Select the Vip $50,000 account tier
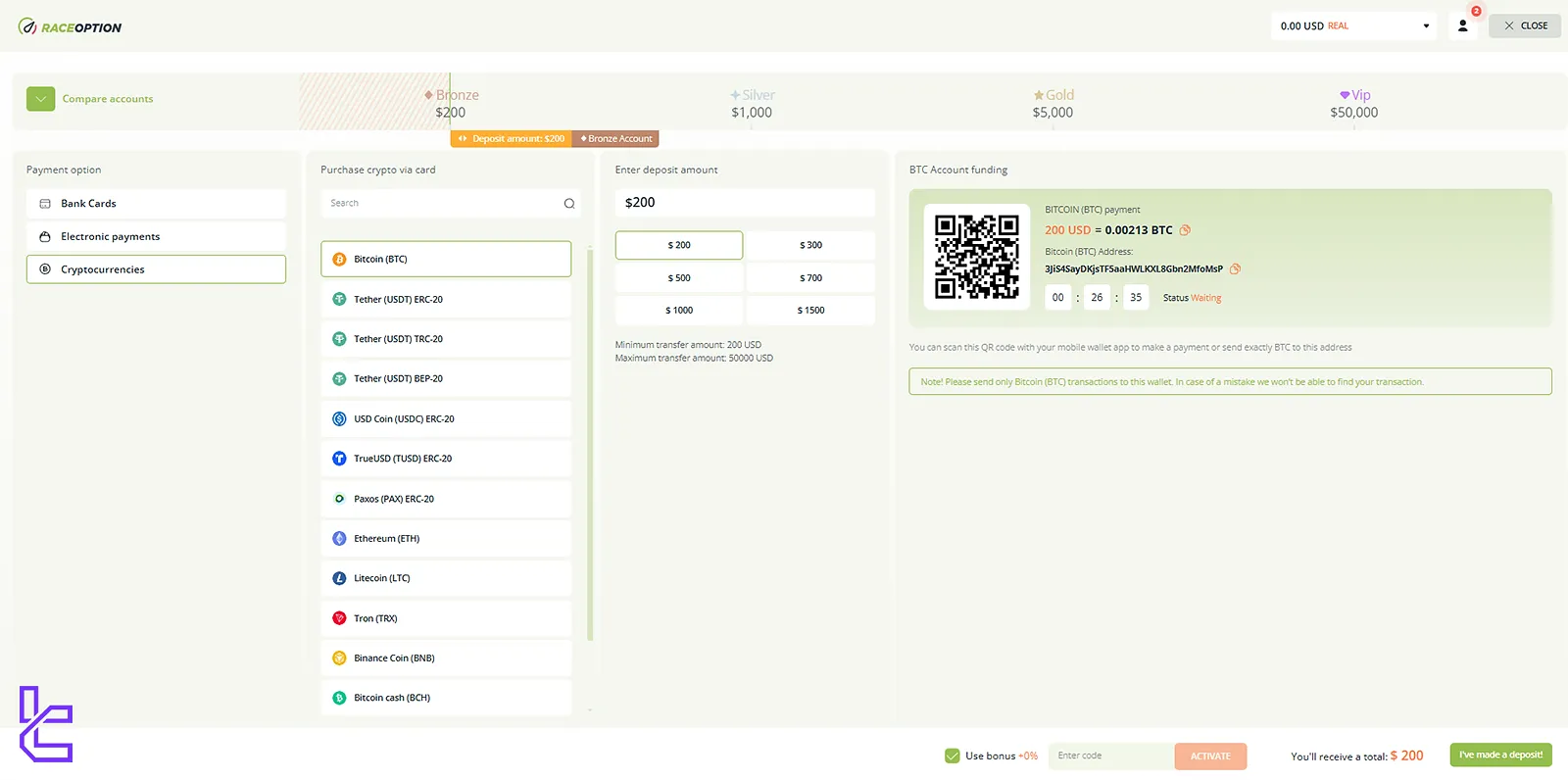 coord(1354,103)
